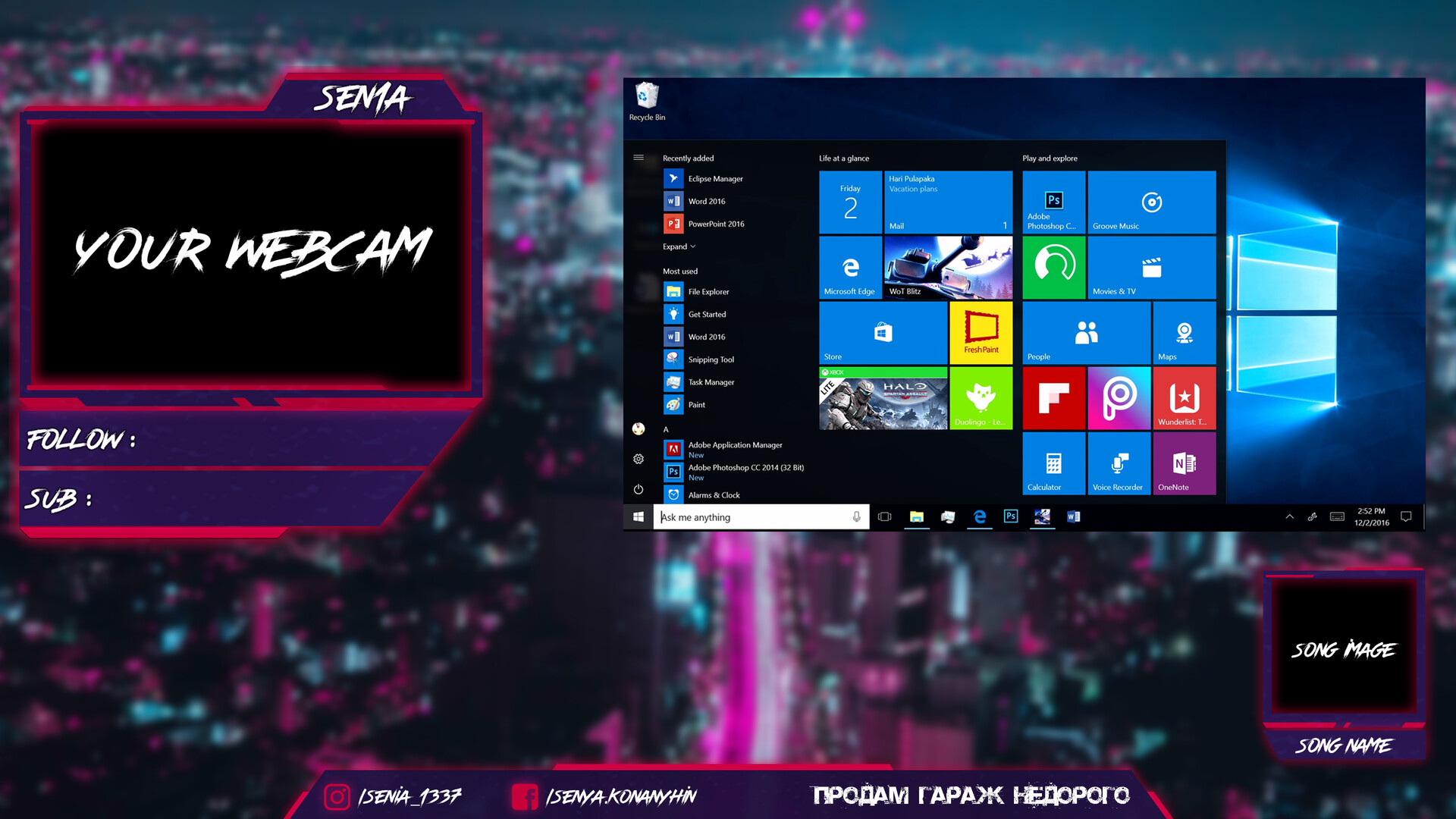The height and width of the screenshot is (819, 1456).
Task: Expand the Start menu navigation pane
Action: [x=639, y=158]
